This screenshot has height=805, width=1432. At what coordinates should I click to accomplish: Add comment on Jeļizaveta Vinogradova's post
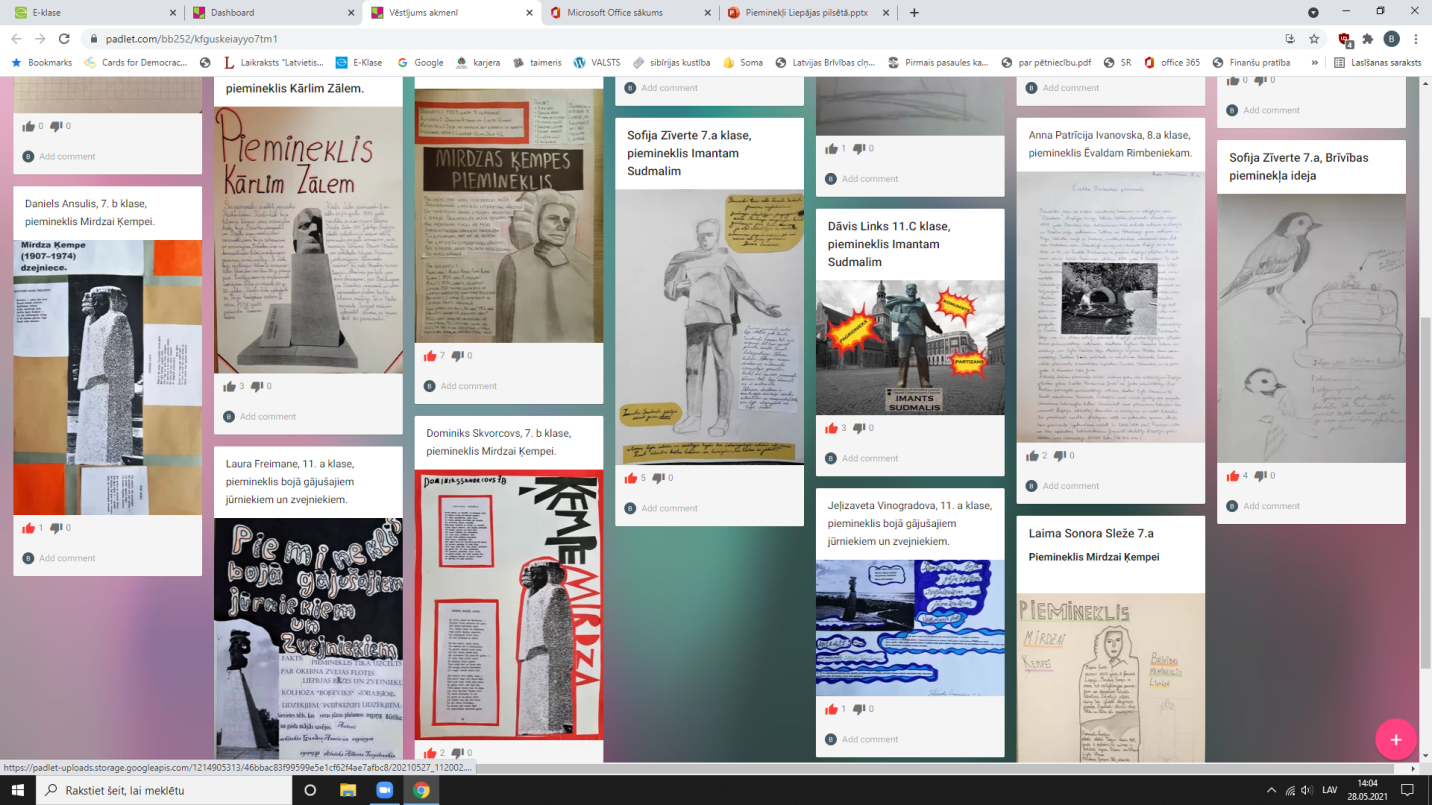[x=870, y=739]
